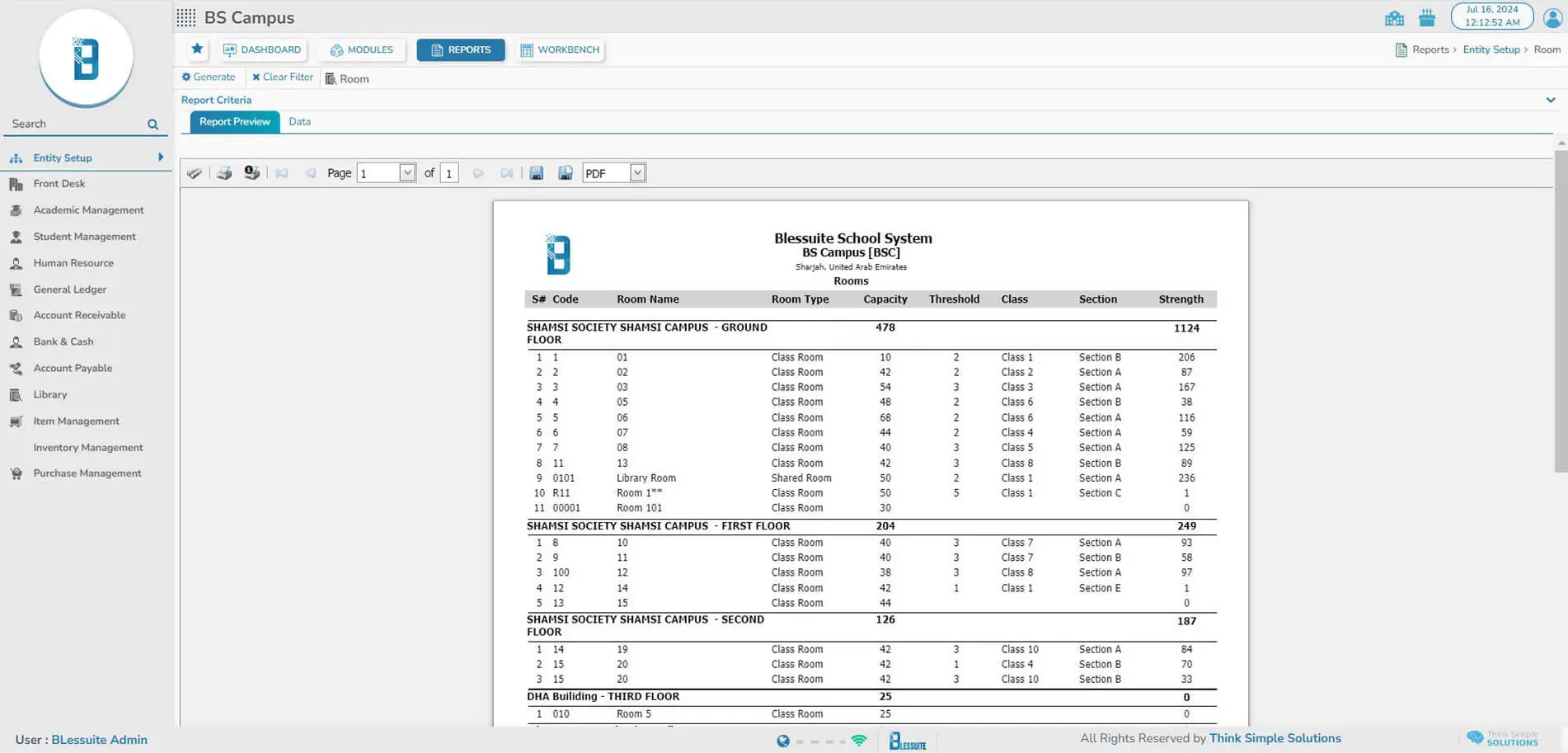Viewport: 1568px width, 753px height.
Task: Click the Generate button
Action: click(x=209, y=78)
